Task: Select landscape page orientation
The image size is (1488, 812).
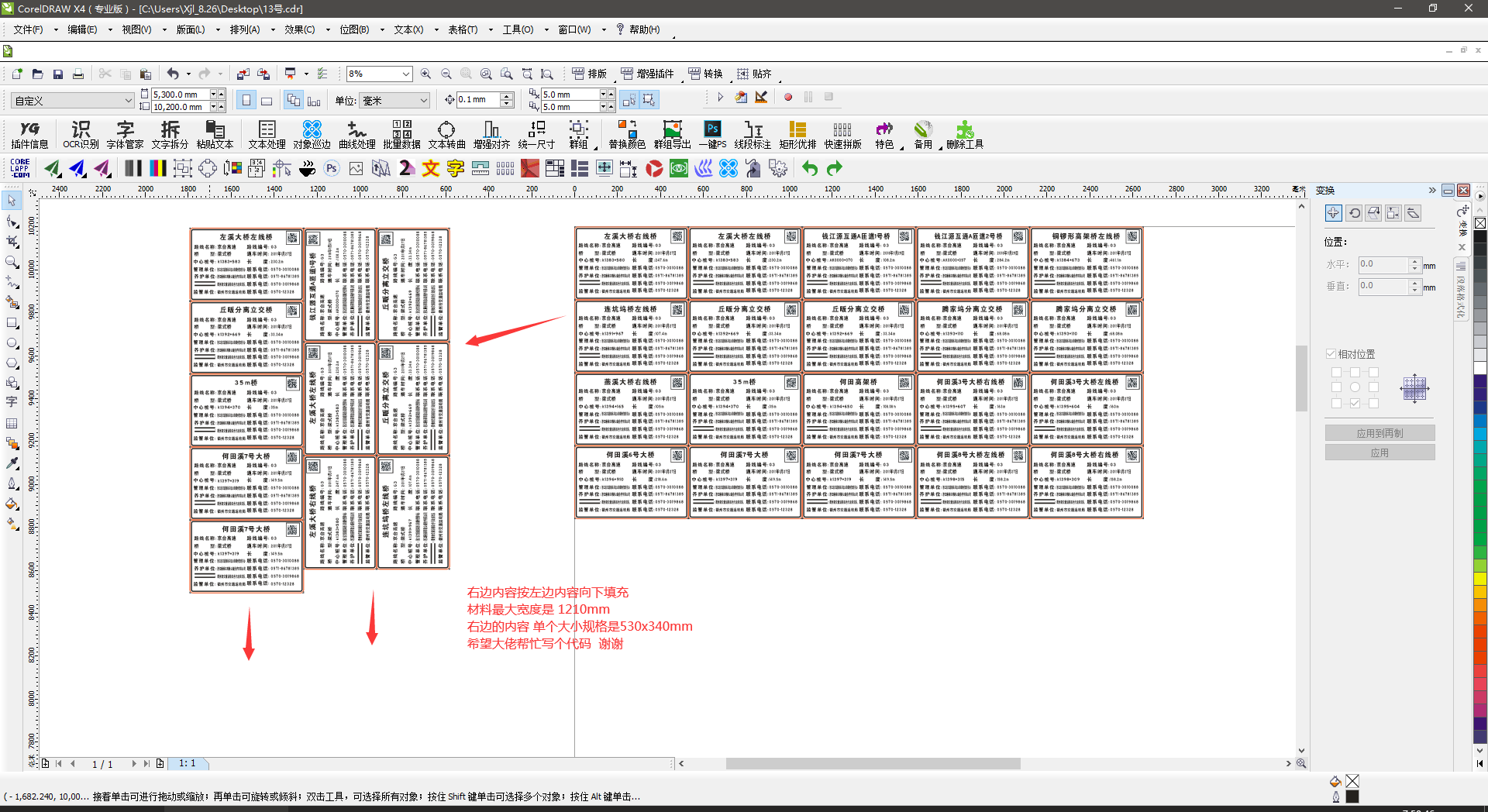Action: point(267,100)
